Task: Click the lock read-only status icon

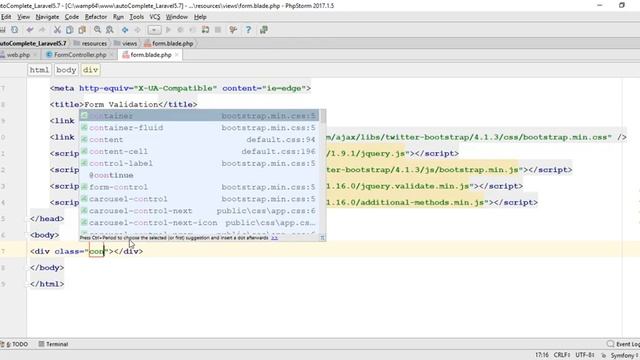Action: 603,356
